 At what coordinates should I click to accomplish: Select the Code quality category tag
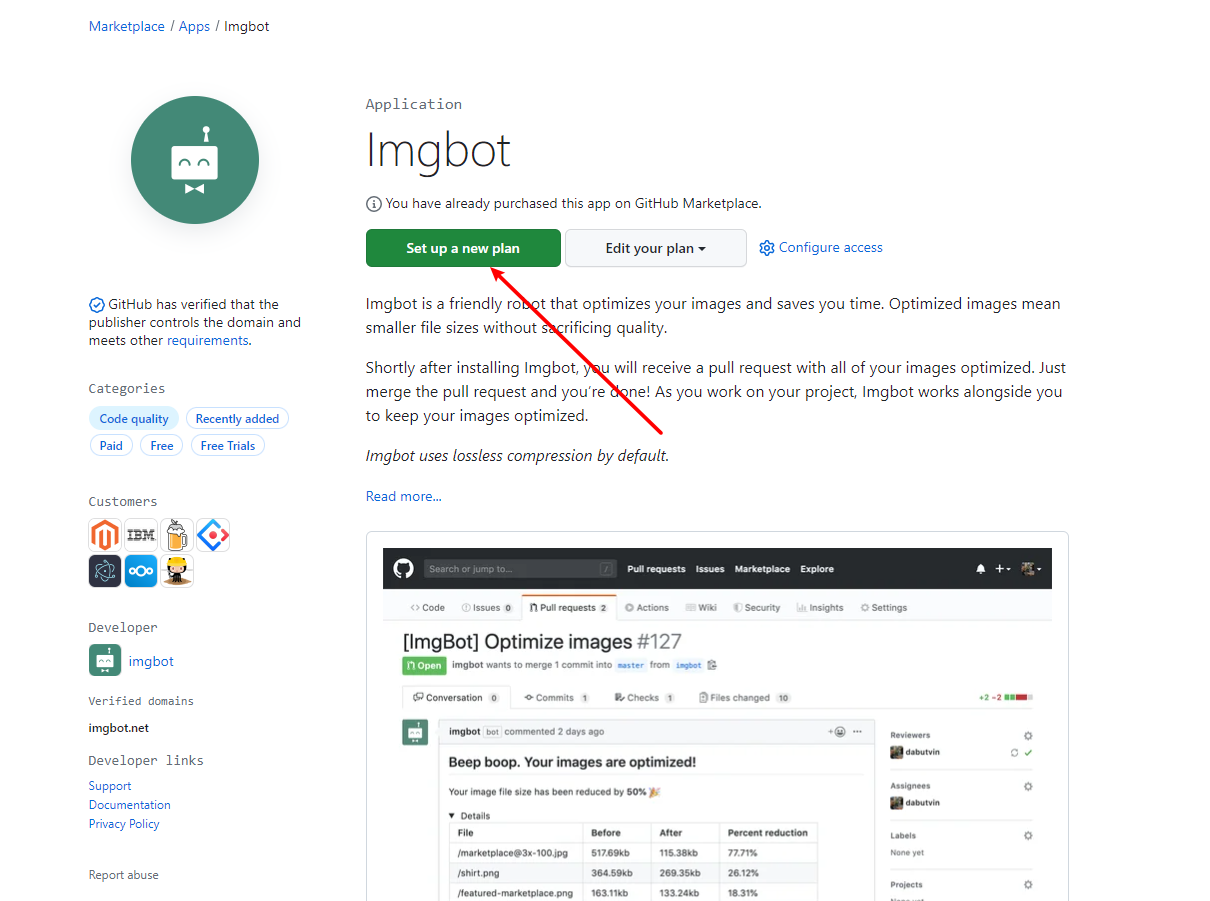click(x=134, y=419)
